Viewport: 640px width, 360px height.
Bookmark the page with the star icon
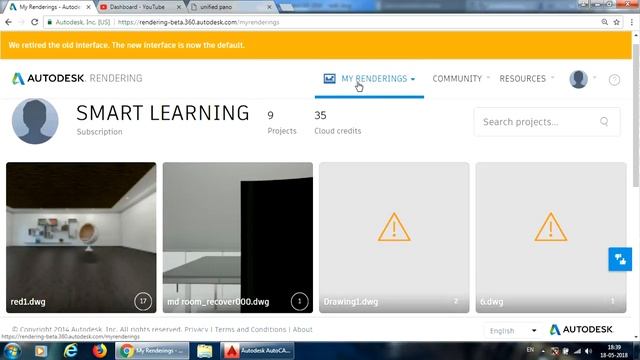(616, 22)
